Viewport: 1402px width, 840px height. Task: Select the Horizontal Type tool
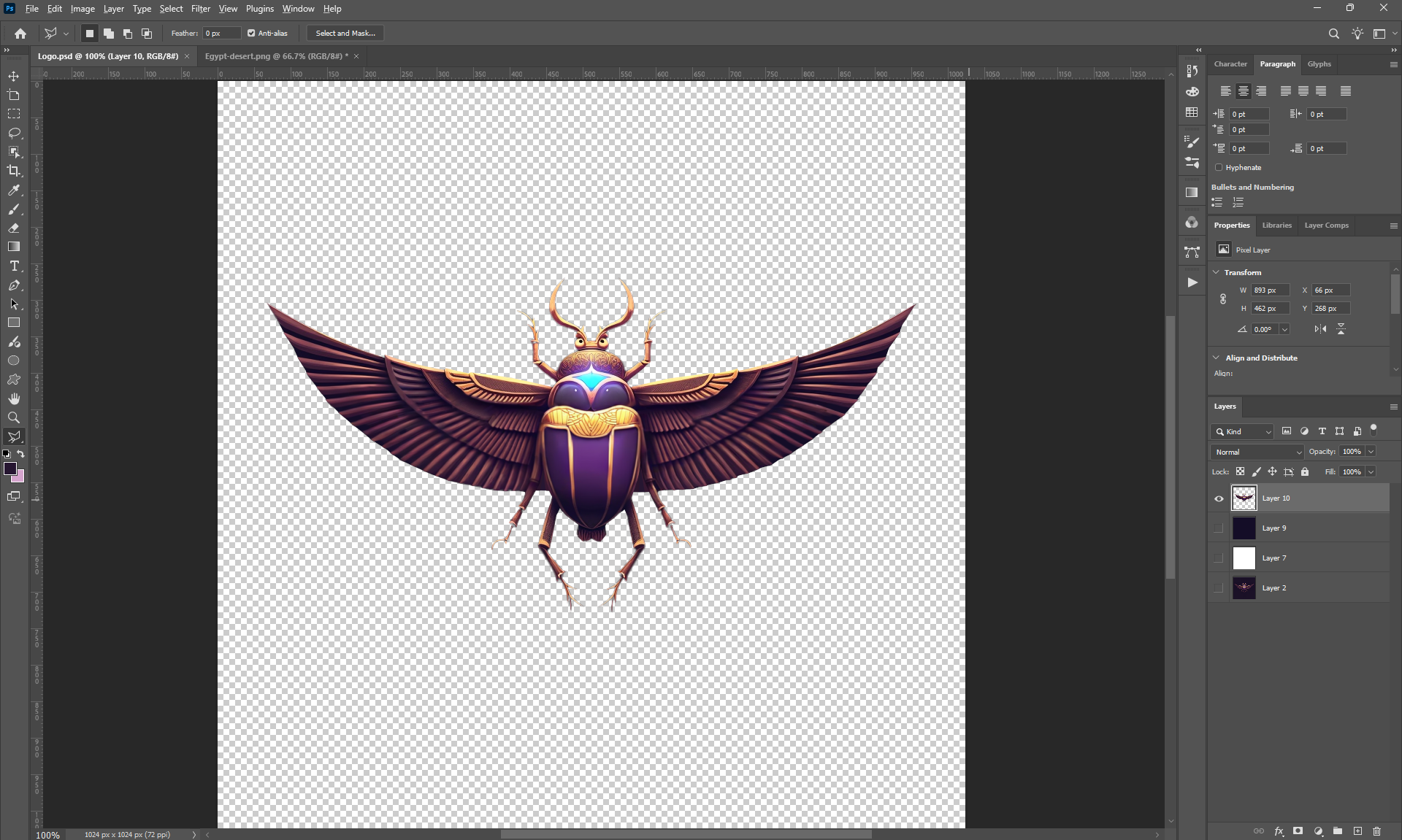(x=14, y=266)
